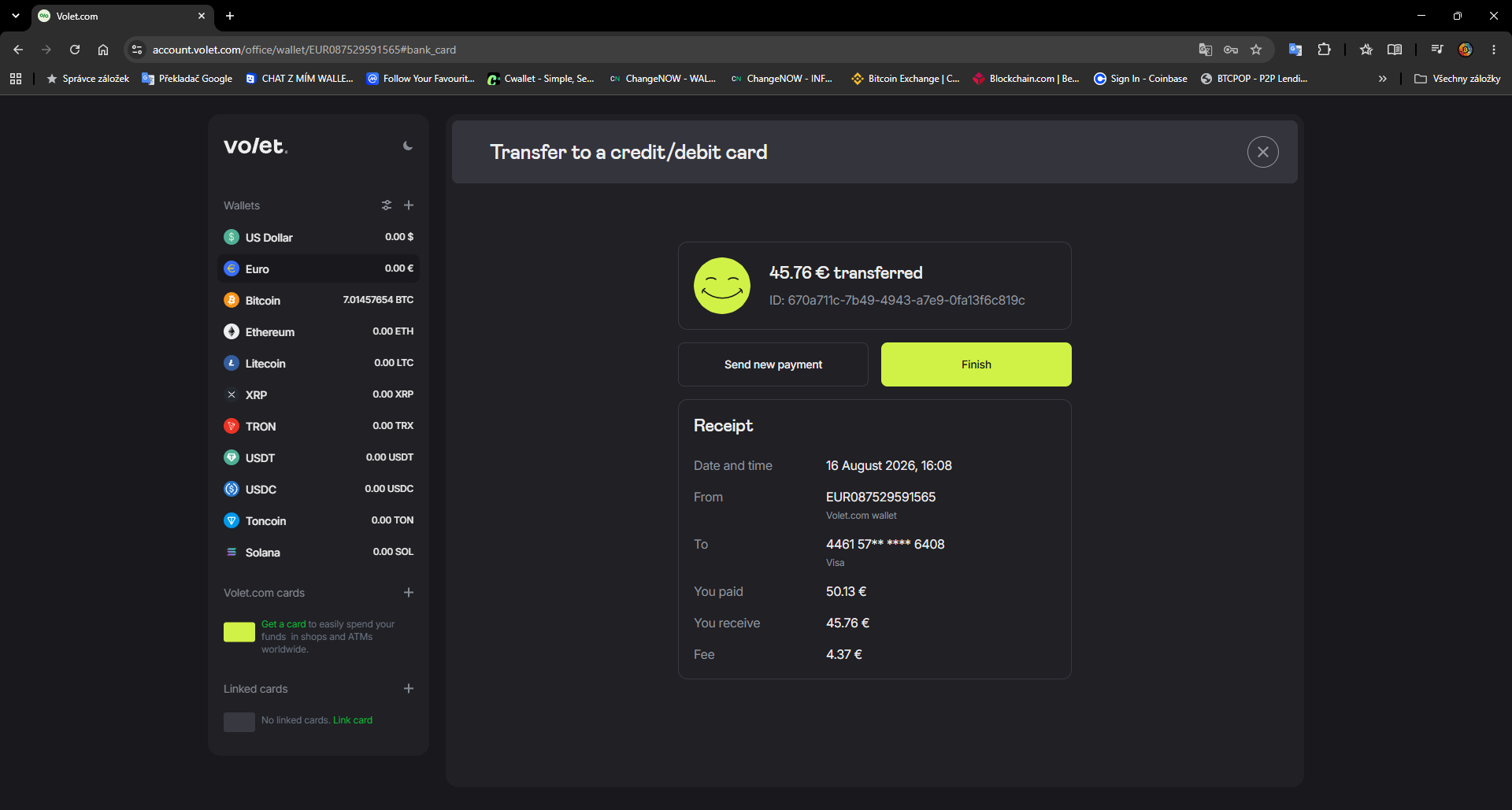
Task: Open the browser three-dot menu
Action: (1494, 50)
